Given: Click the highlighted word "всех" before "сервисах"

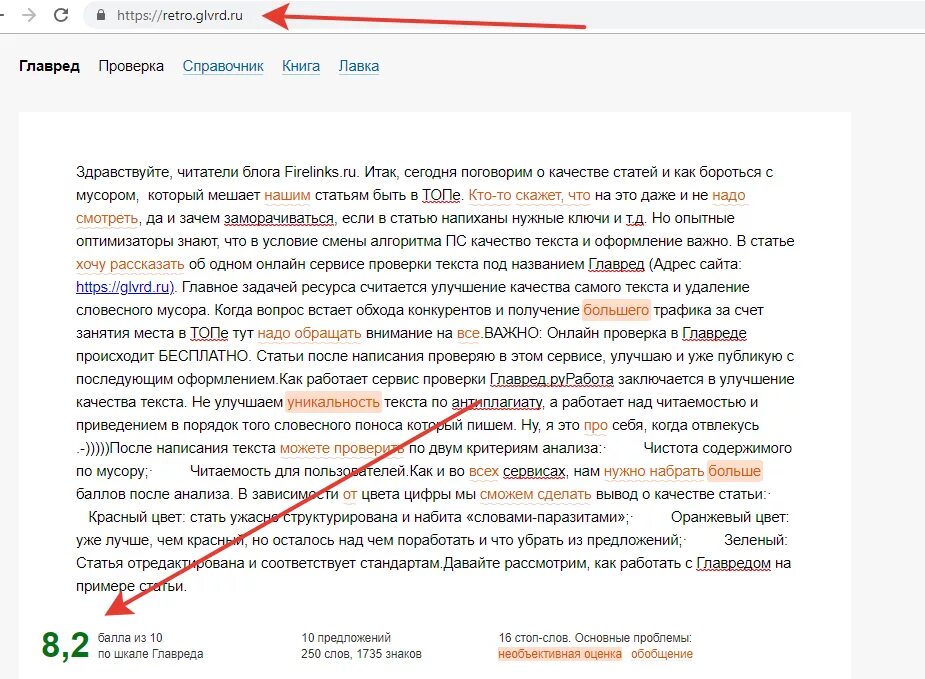Looking at the screenshot, I should (x=484, y=471).
